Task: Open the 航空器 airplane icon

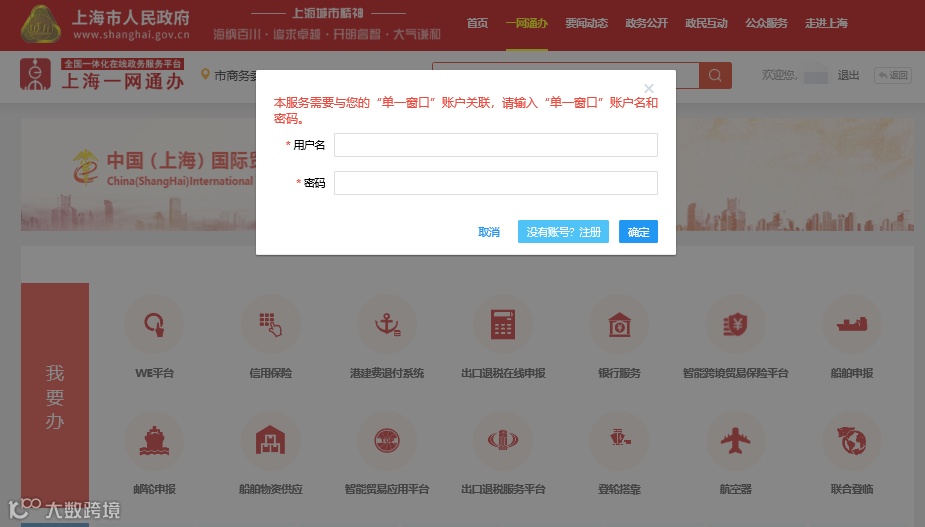Action: point(736,441)
